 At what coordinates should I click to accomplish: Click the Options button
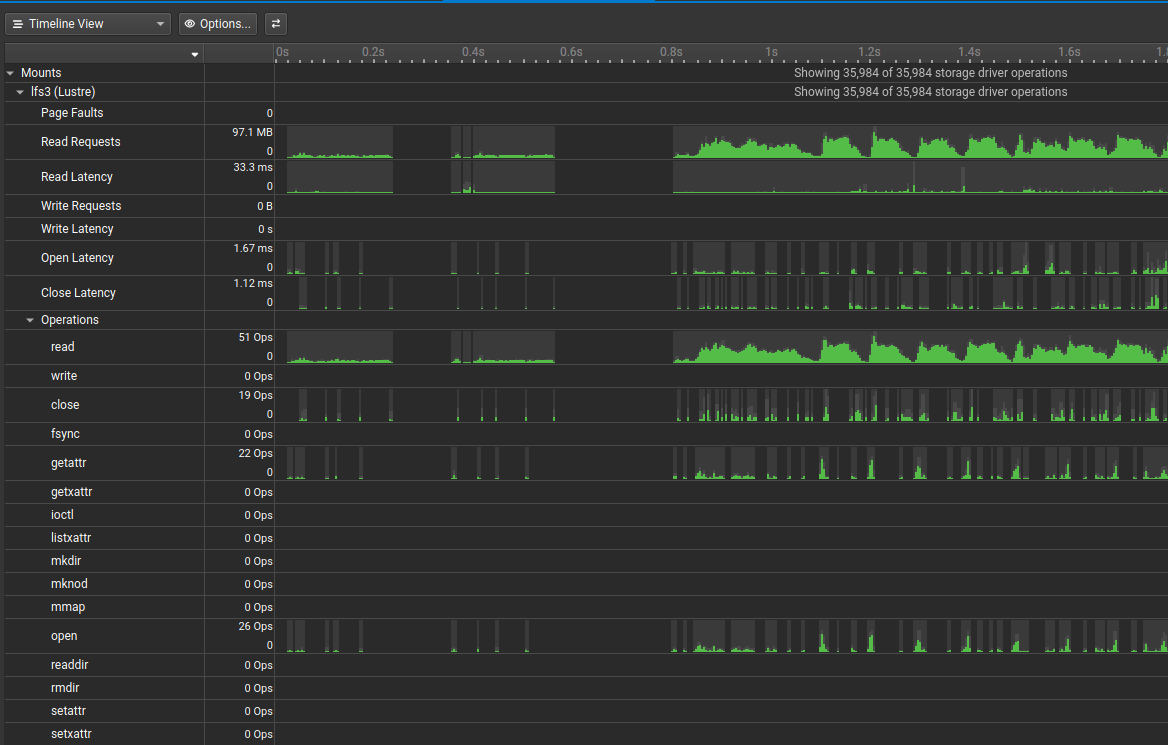pos(217,24)
